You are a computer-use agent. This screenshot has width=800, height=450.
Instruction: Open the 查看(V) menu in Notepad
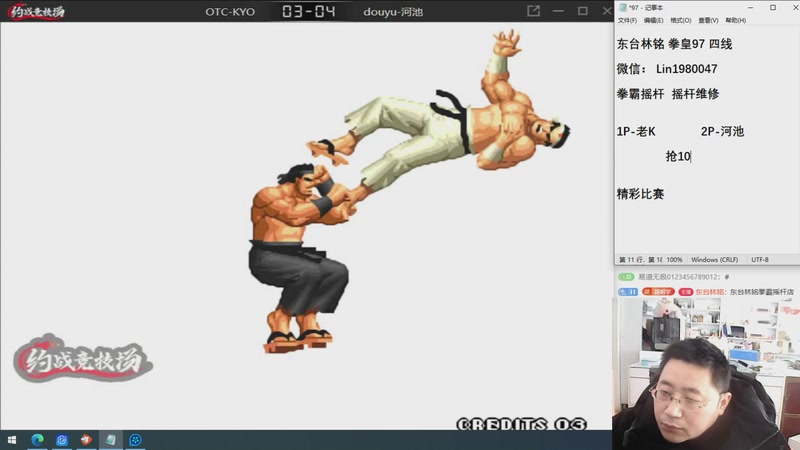[708, 20]
